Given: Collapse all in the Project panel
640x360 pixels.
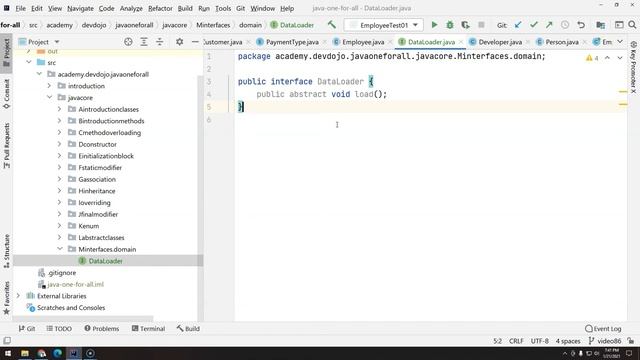Looking at the screenshot, I should pyautogui.click(x=160, y=42).
